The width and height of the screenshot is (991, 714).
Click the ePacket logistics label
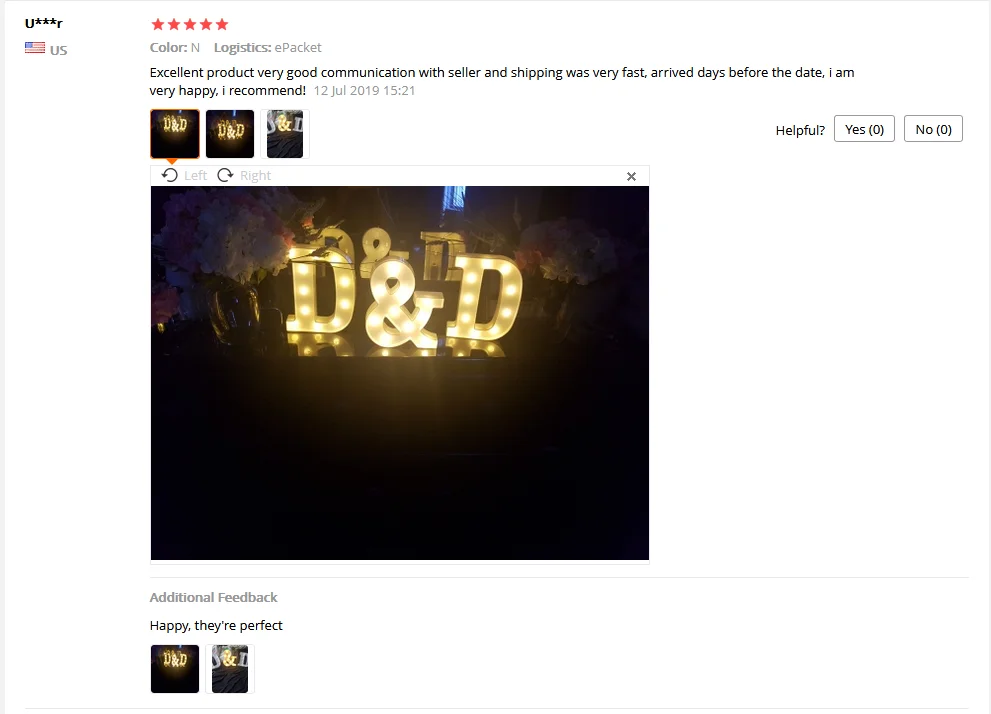point(298,47)
